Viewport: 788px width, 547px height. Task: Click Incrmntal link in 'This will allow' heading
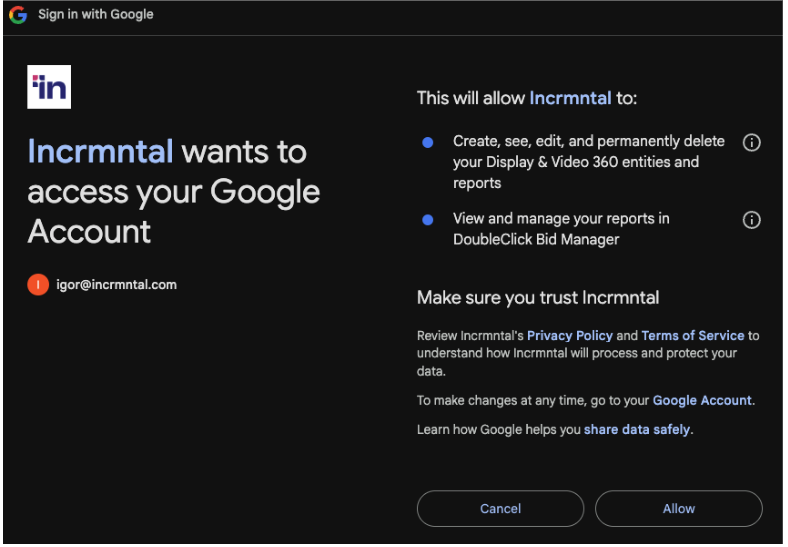[x=570, y=98]
